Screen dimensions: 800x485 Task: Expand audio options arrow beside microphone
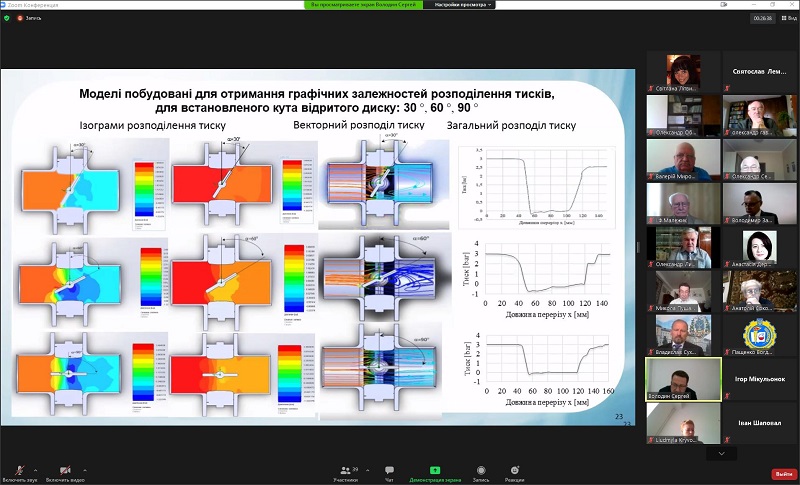click(35, 470)
